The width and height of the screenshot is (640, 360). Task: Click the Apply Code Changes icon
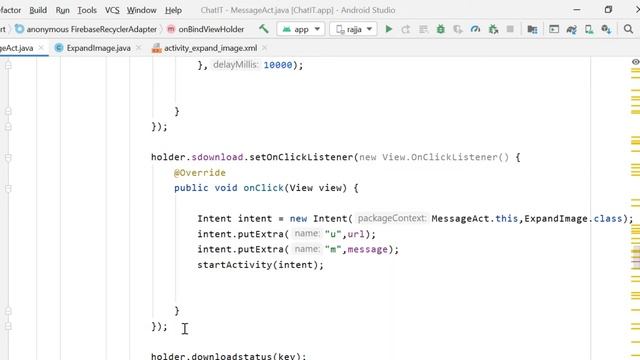click(423, 29)
